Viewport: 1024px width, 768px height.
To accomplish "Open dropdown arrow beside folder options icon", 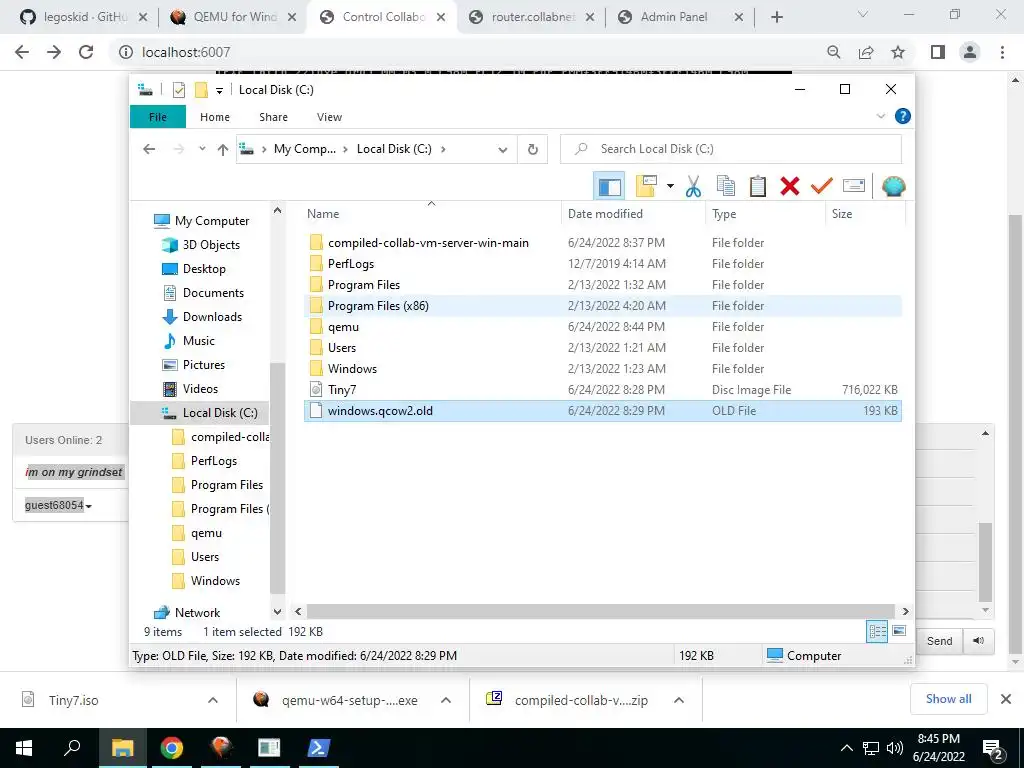I will point(670,187).
